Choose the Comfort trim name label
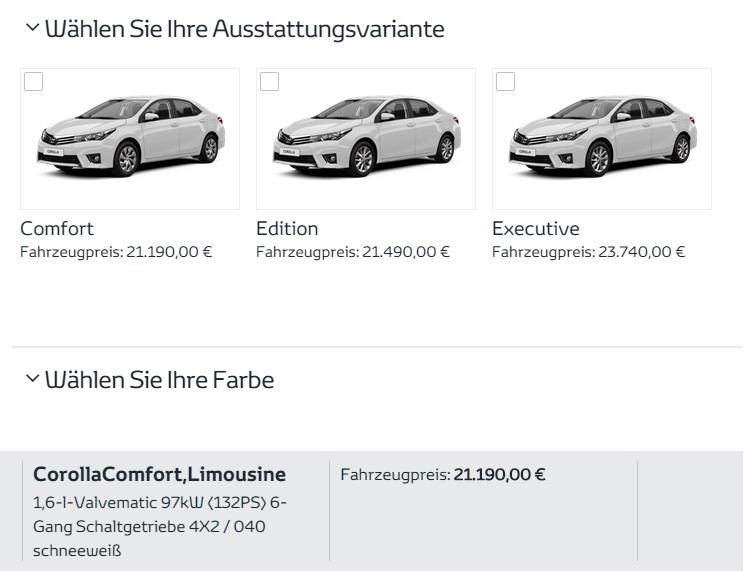This screenshot has width=756, height=571. [x=57, y=229]
